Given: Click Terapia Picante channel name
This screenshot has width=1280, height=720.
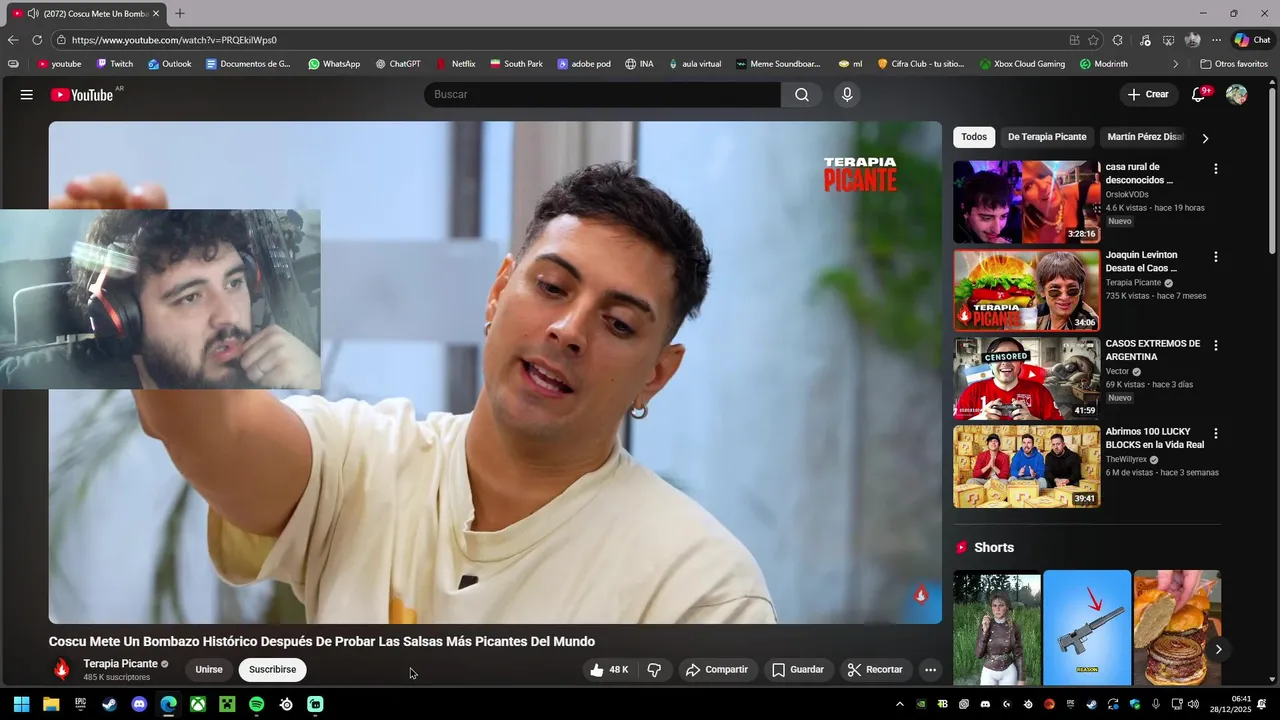Looking at the screenshot, I should (x=120, y=664).
